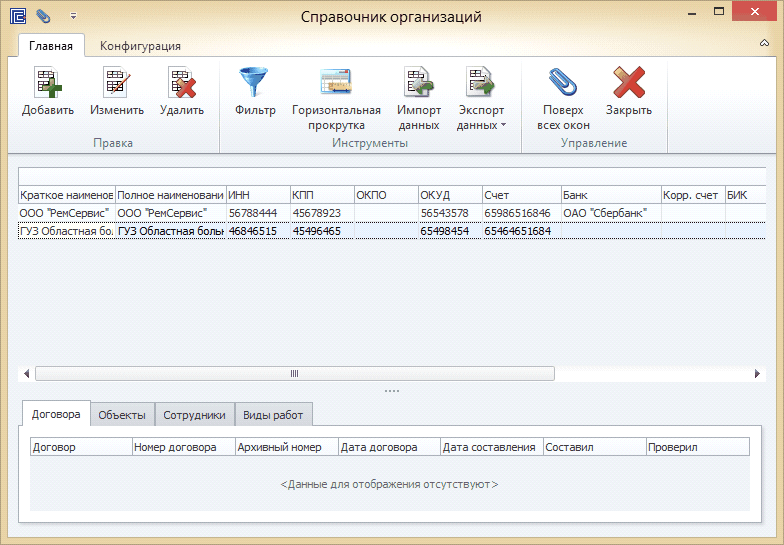784x545 pixels.
Task: Open the Виды работ tab
Action: 273,415
